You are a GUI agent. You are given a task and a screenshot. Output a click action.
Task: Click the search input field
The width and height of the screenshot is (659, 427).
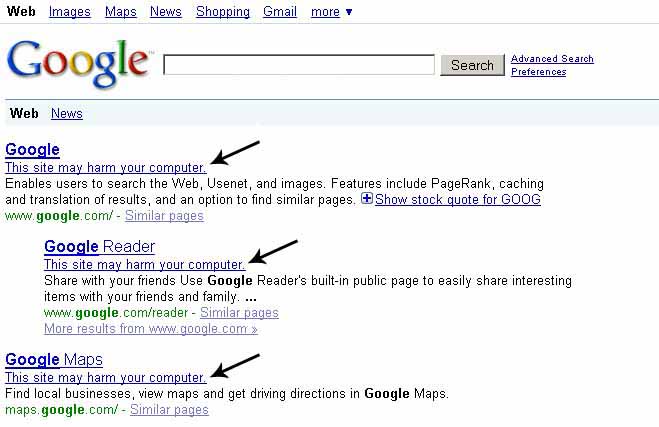tap(298, 65)
